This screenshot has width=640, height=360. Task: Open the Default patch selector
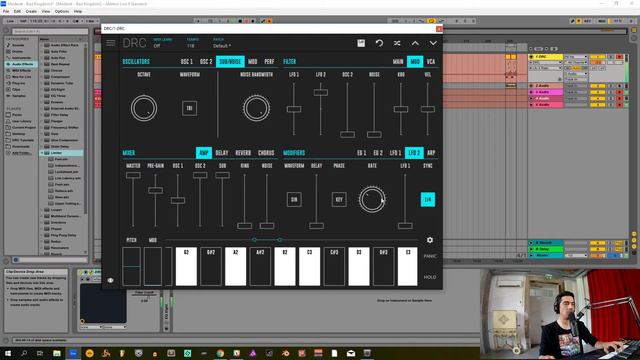tap(222, 43)
